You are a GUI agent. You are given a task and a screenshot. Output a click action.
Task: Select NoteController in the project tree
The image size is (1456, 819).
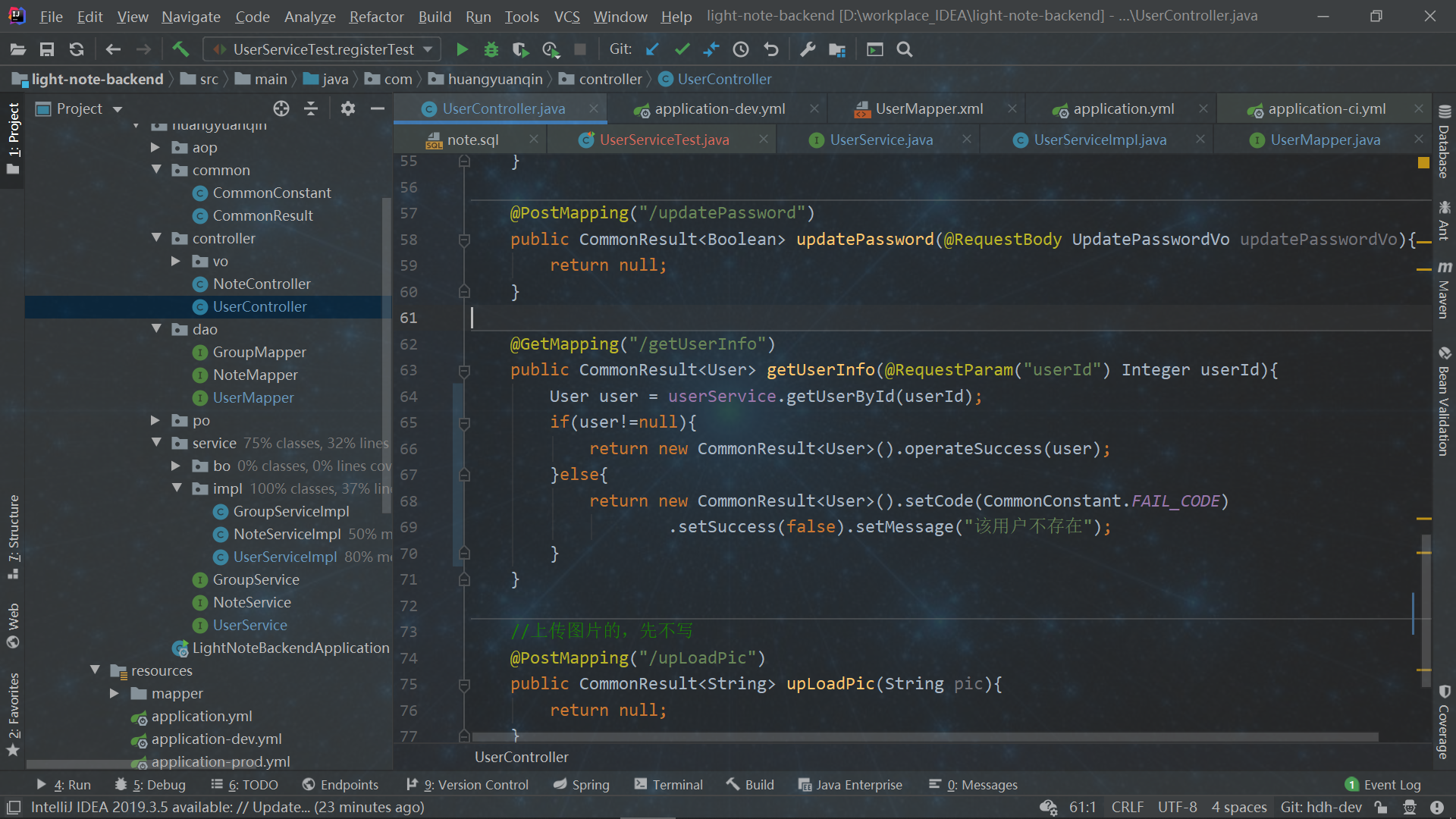[262, 284]
